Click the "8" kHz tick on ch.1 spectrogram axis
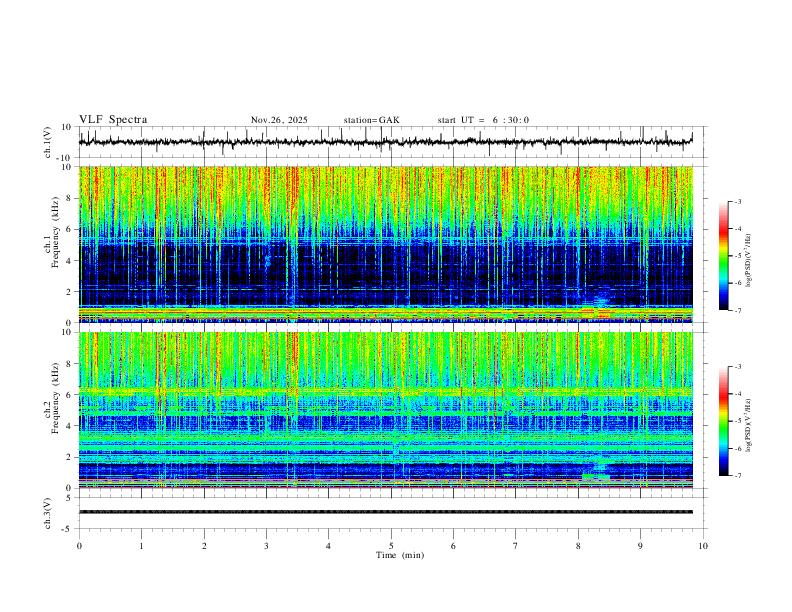Screen dimensions: 792x612 click(x=69, y=198)
